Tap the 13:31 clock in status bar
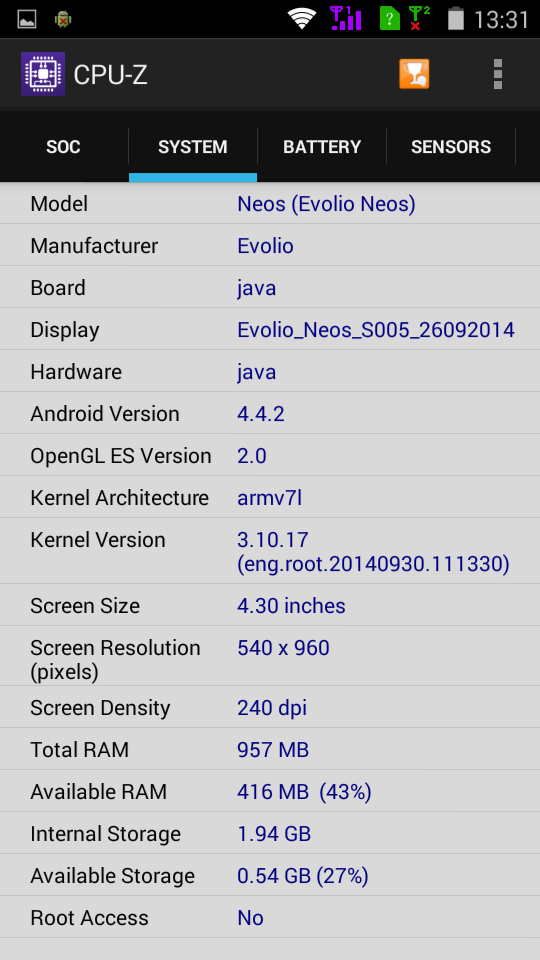Screen dimensions: 540x960 coord(501,20)
